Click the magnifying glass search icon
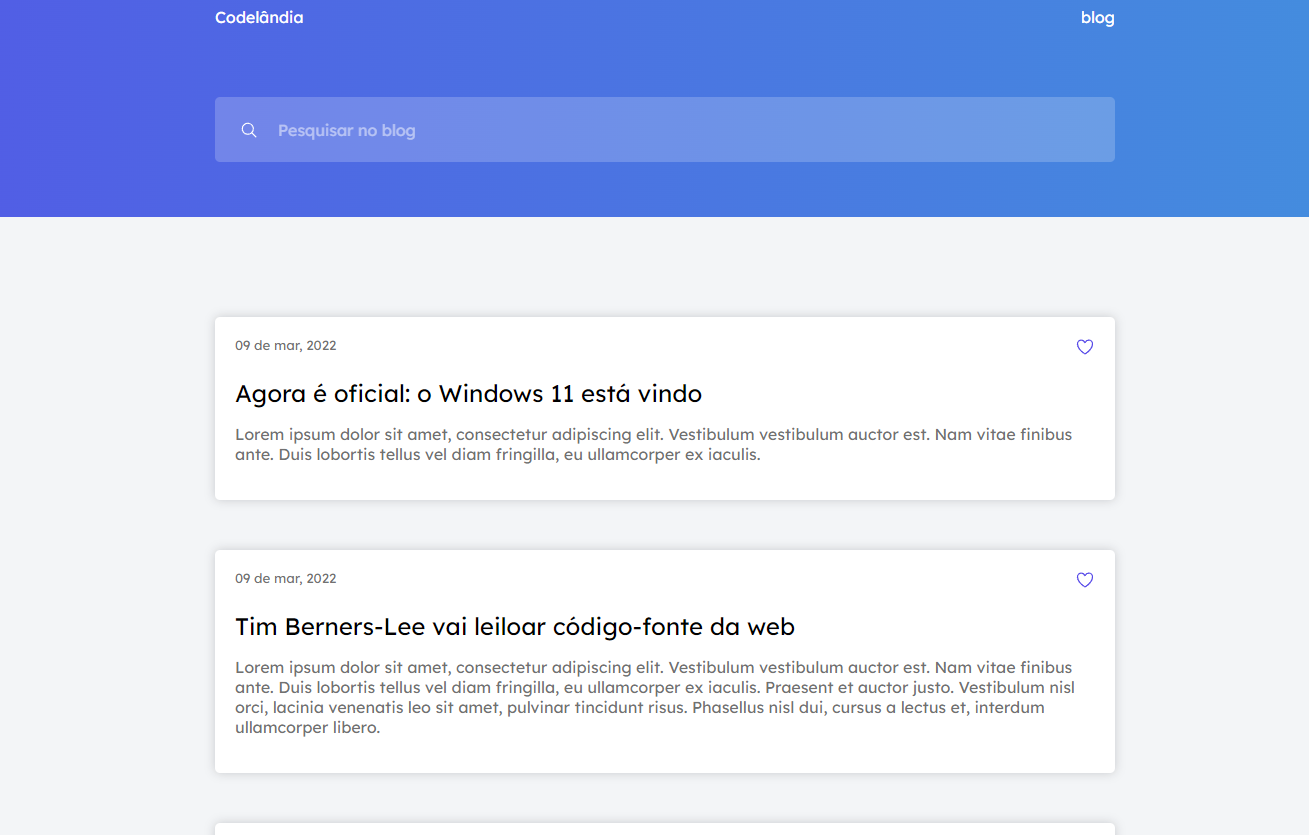The image size is (1309, 835). tap(249, 130)
